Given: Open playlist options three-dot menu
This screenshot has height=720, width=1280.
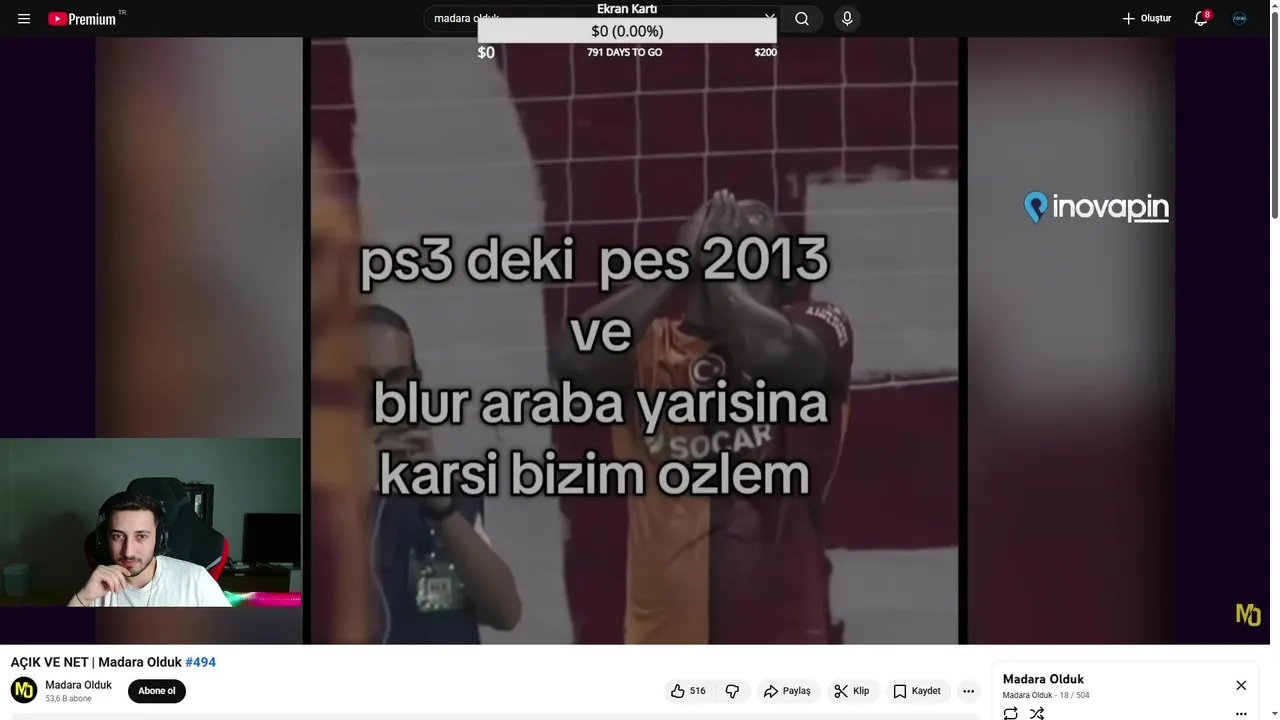Looking at the screenshot, I should [x=1241, y=713].
